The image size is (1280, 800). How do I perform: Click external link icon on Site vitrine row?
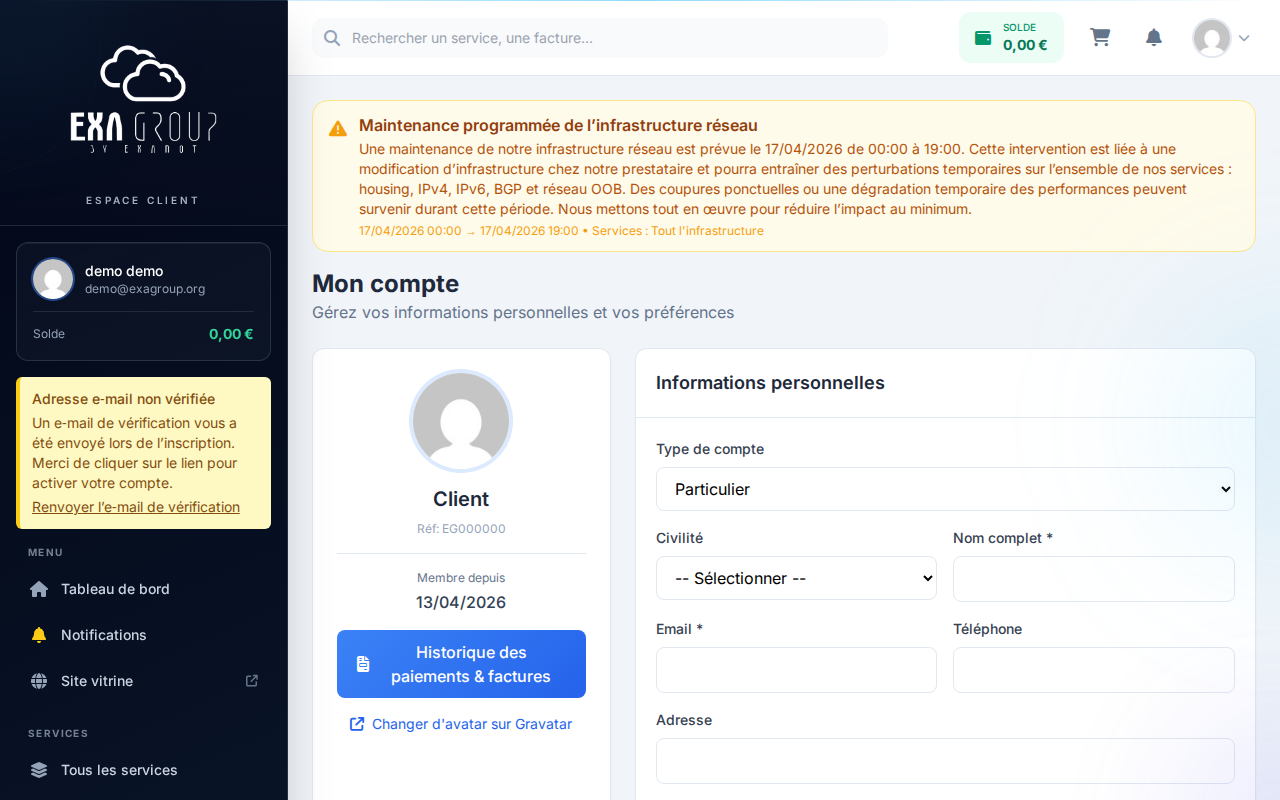(x=252, y=681)
